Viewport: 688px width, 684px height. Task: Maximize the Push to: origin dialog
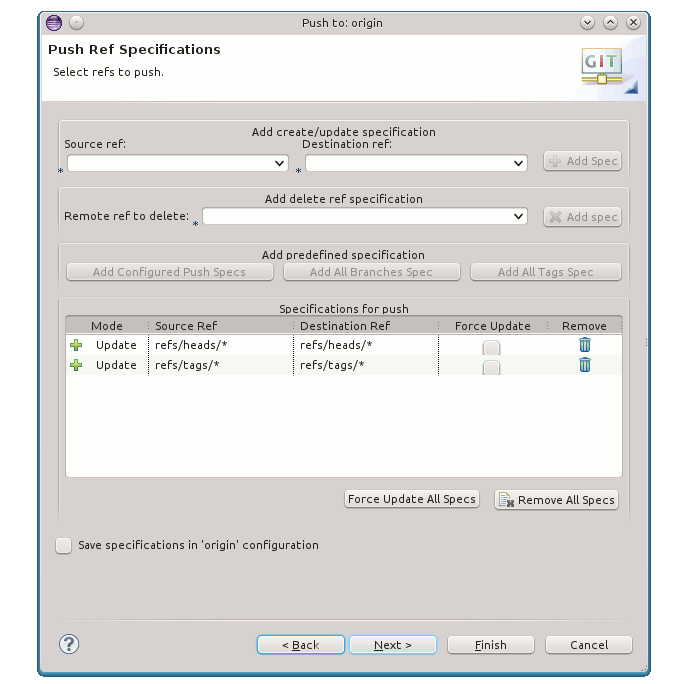tap(610, 22)
